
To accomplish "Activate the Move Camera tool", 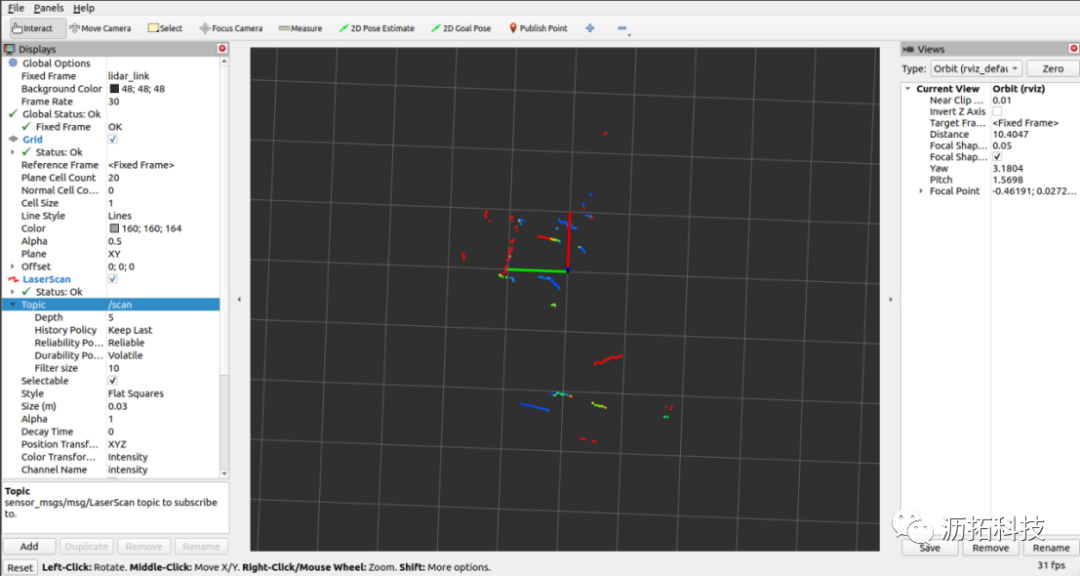I will coord(100,28).
